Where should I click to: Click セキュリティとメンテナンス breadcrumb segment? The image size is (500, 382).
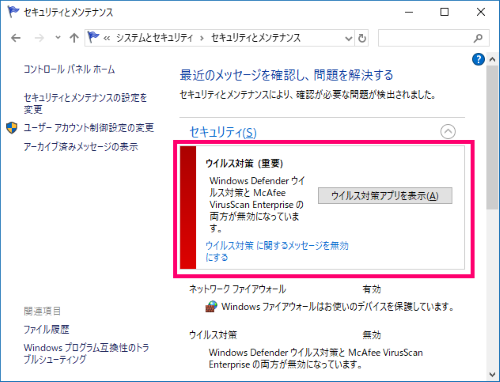click(x=256, y=38)
